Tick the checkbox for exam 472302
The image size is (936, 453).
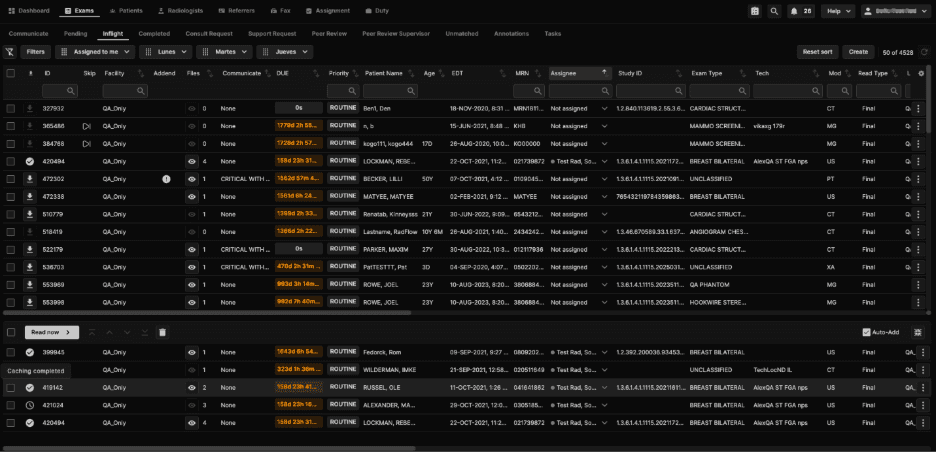coord(11,178)
